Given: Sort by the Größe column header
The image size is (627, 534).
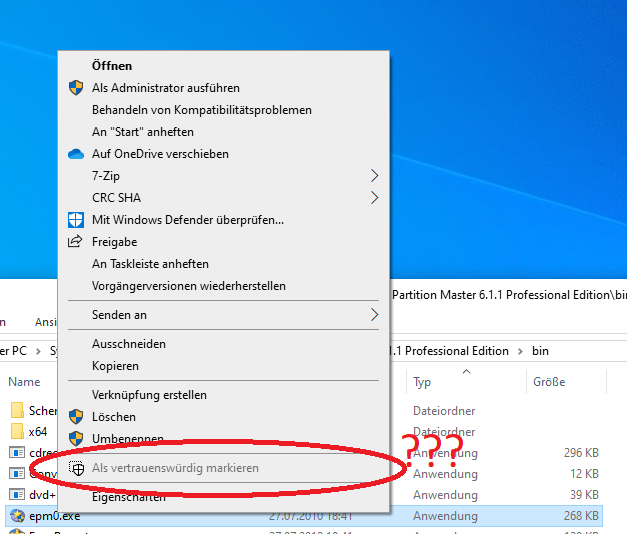Looking at the screenshot, I should (549, 382).
